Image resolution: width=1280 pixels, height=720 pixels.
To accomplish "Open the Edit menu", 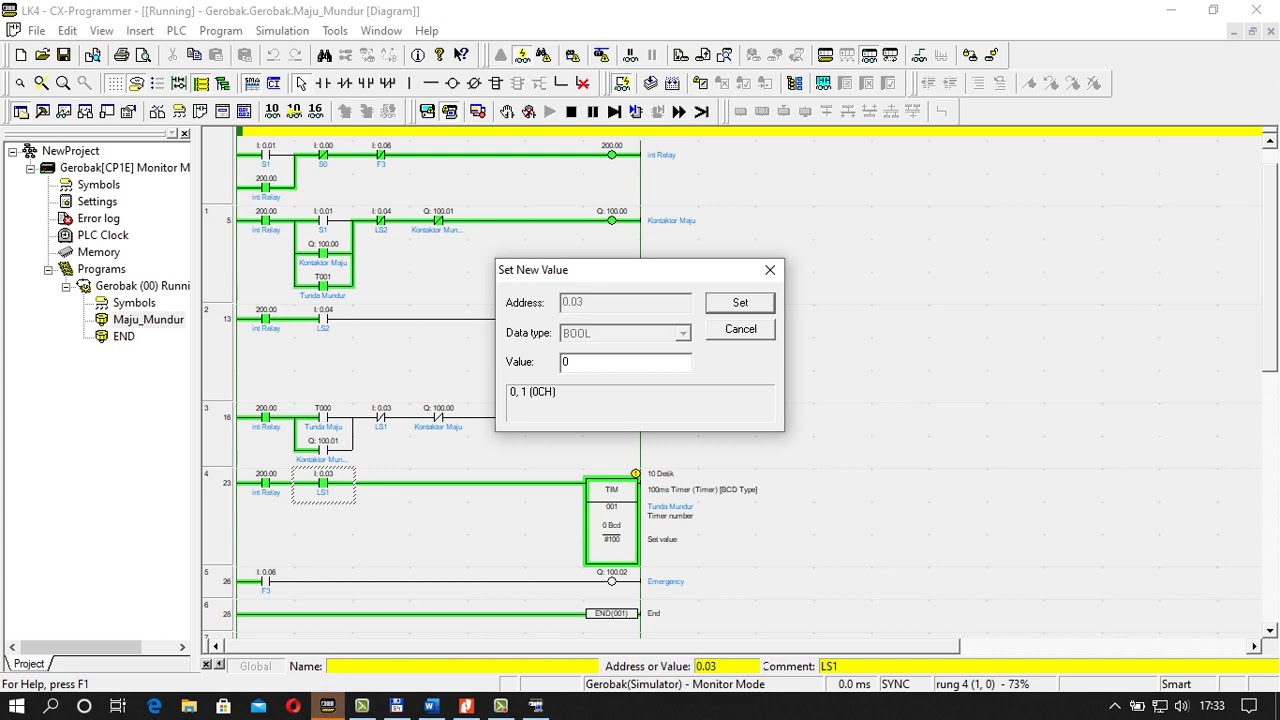I will tap(67, 31).
